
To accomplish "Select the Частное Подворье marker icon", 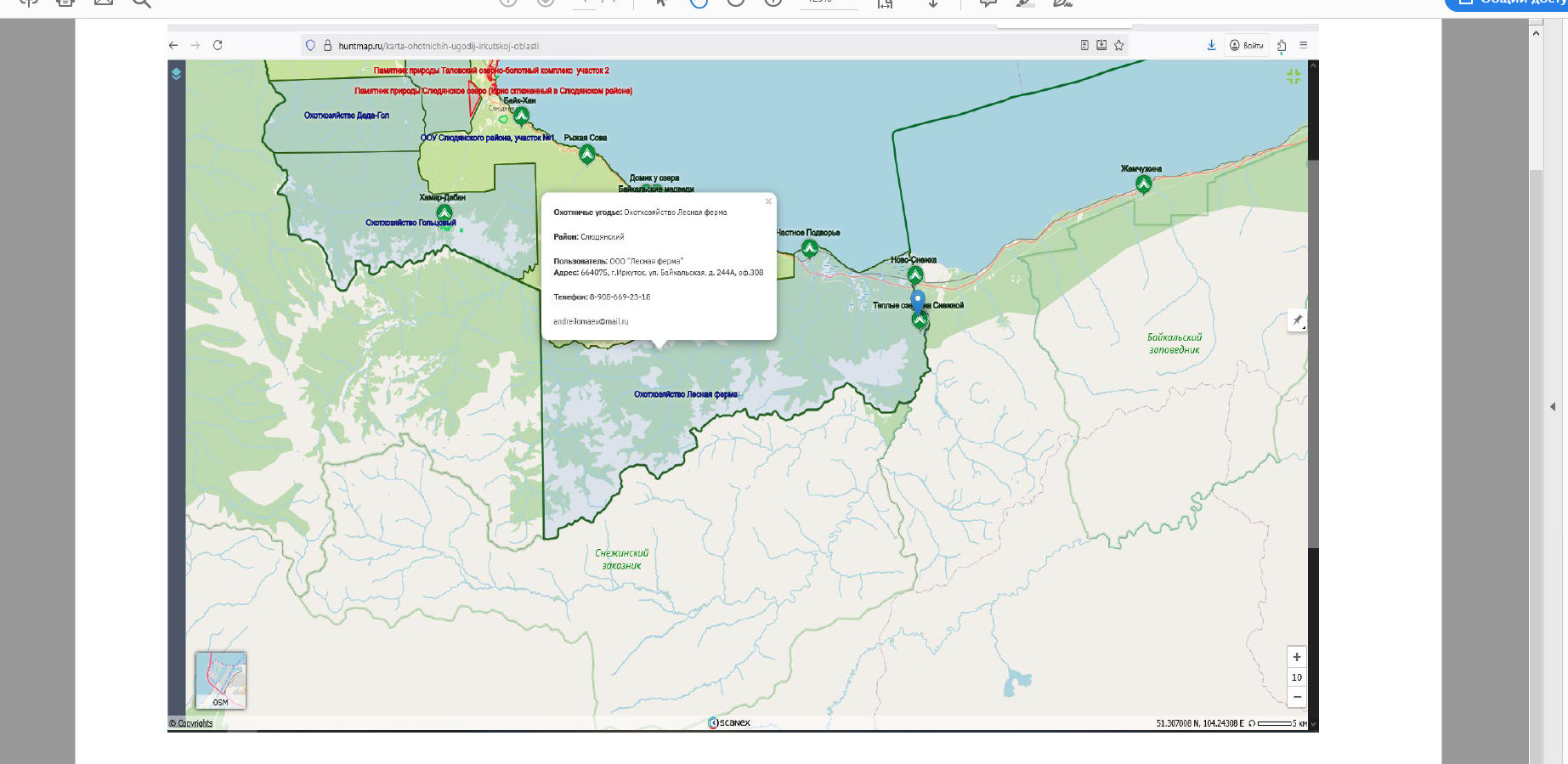I will [809, 248].
